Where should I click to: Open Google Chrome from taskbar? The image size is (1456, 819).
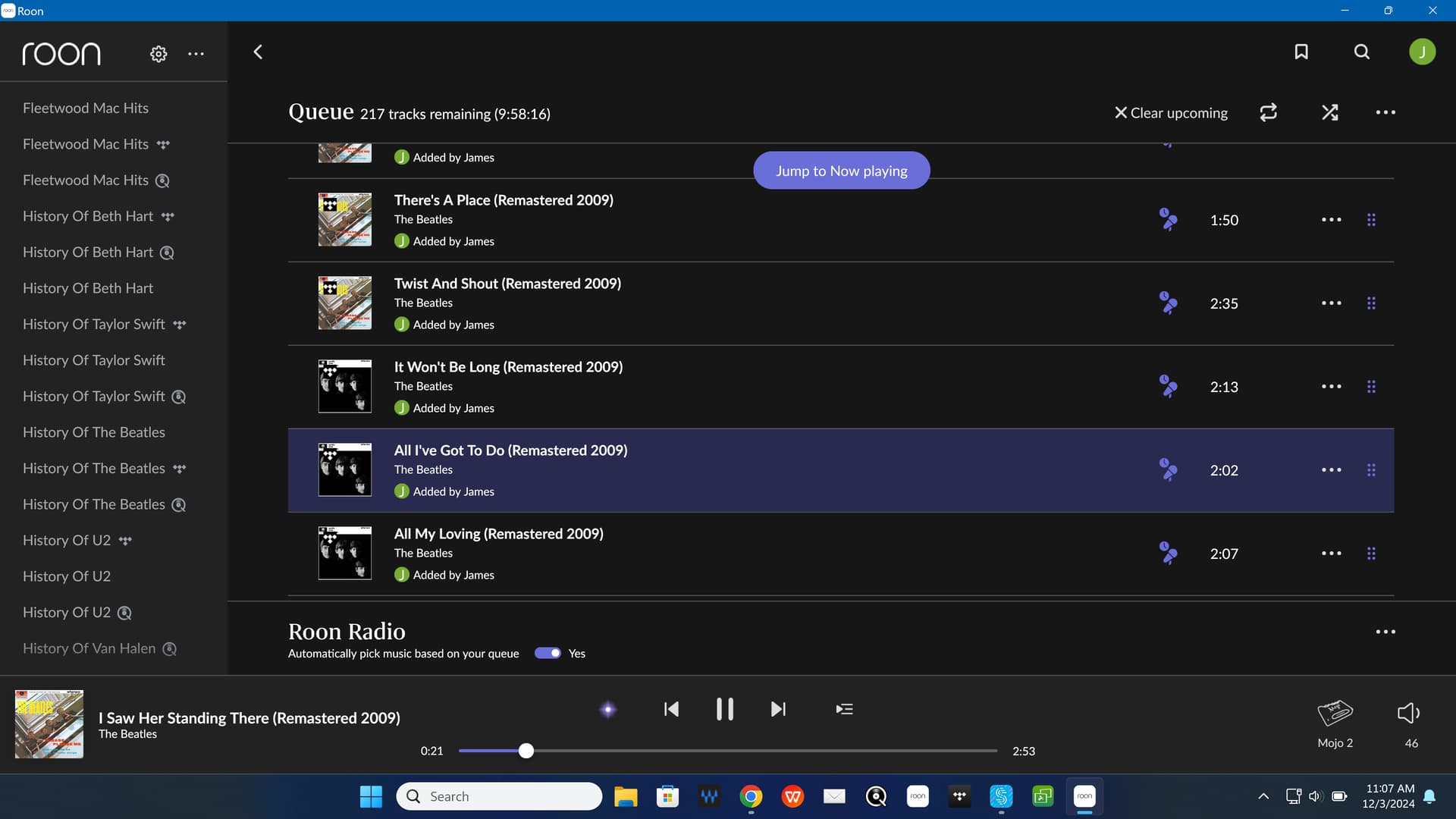coord(751,796)
